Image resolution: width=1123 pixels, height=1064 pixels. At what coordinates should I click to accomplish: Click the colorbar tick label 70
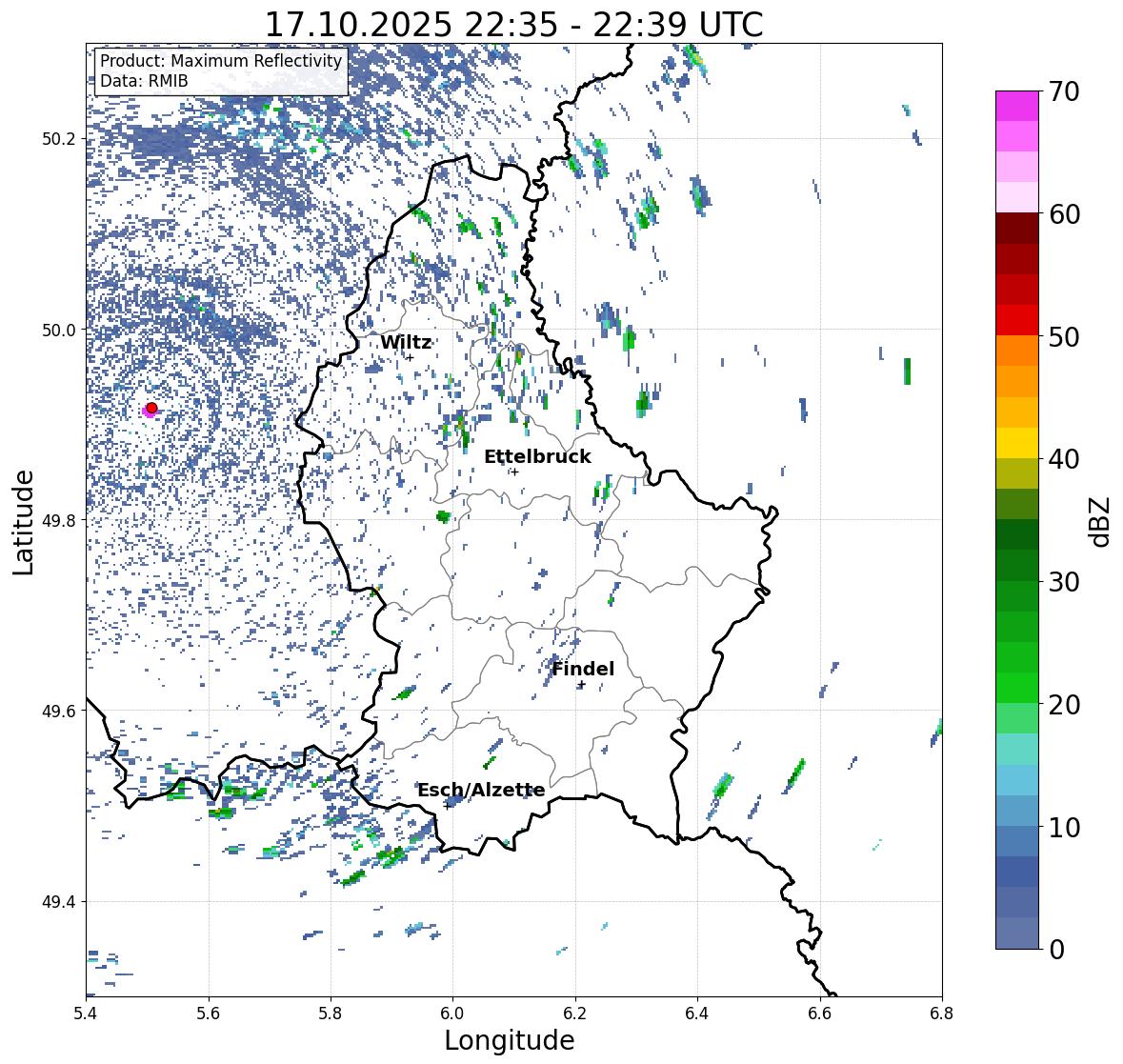pyautogui.click(x=1064, y=91)
